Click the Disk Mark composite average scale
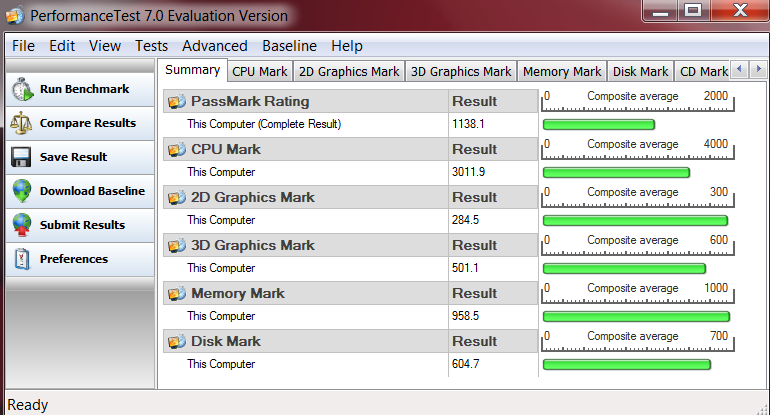The height and width of the screenshot is (415, 770). tap(637, 341)
